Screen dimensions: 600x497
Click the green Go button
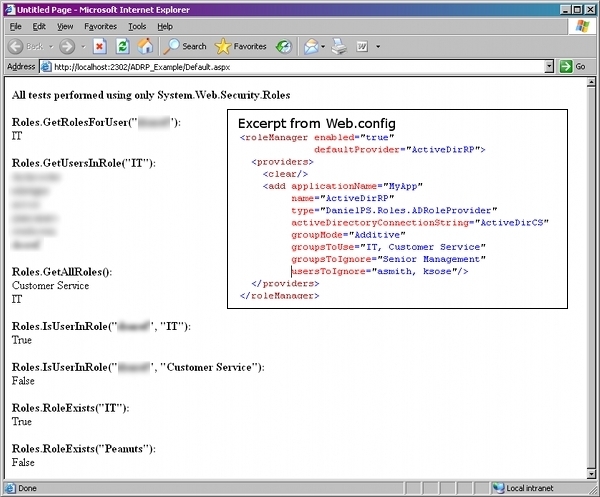[x=572, y=67]
